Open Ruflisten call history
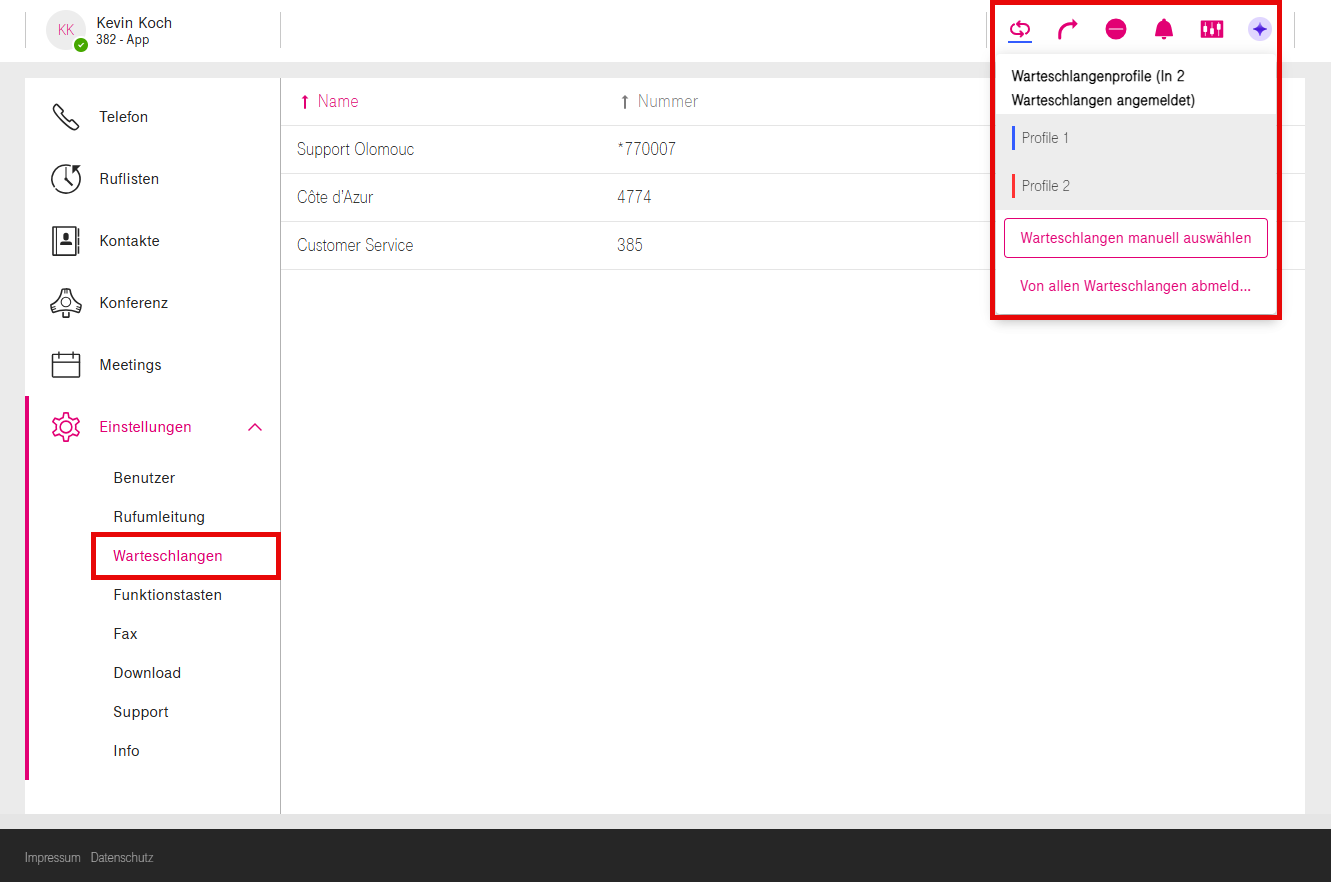Screen dimensions: 1331x882 [x=129, y=179]
